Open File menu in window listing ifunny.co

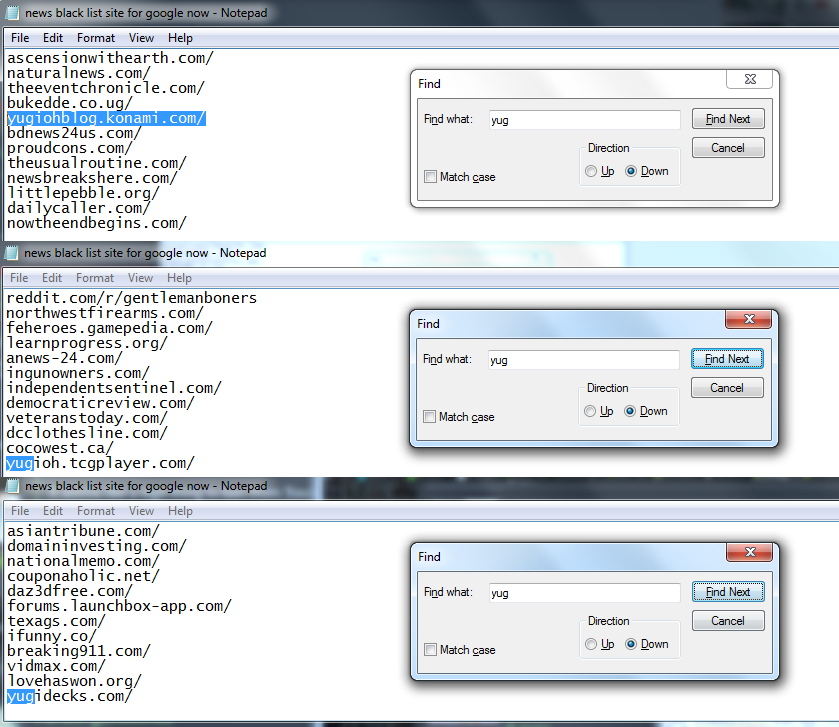[x=20, y=511]
